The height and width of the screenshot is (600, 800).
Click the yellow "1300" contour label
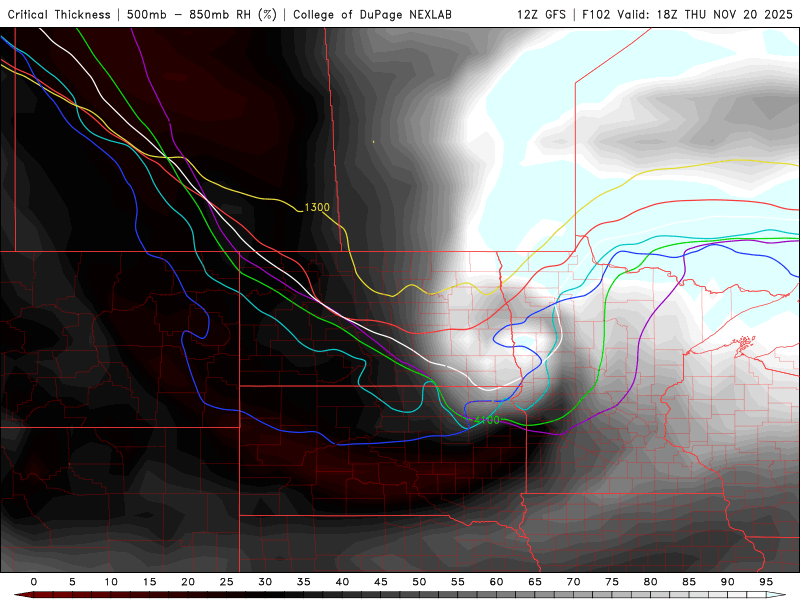[317, 207]
